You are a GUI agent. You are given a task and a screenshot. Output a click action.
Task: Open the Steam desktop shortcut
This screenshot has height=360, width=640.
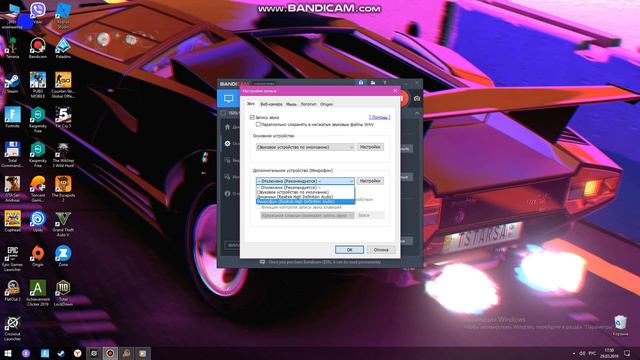(x=12, y=83)
